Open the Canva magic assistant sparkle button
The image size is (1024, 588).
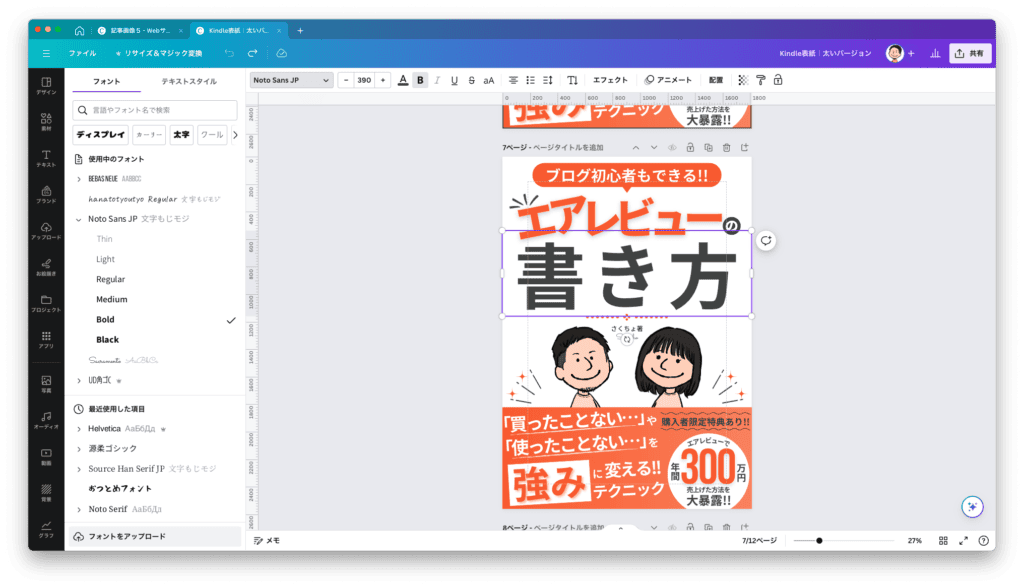972,507
